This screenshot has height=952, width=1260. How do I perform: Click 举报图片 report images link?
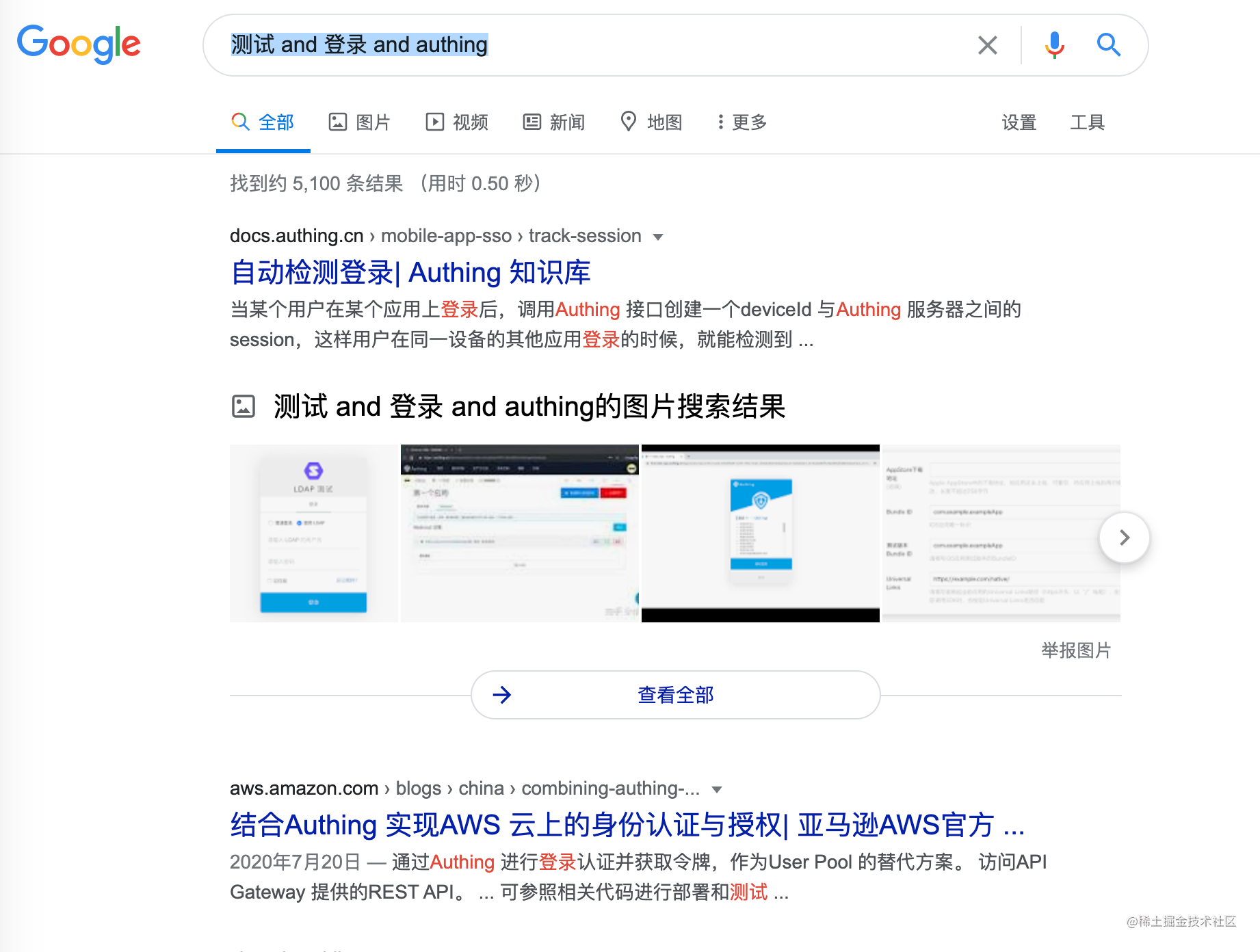[x=1076, y=650]
